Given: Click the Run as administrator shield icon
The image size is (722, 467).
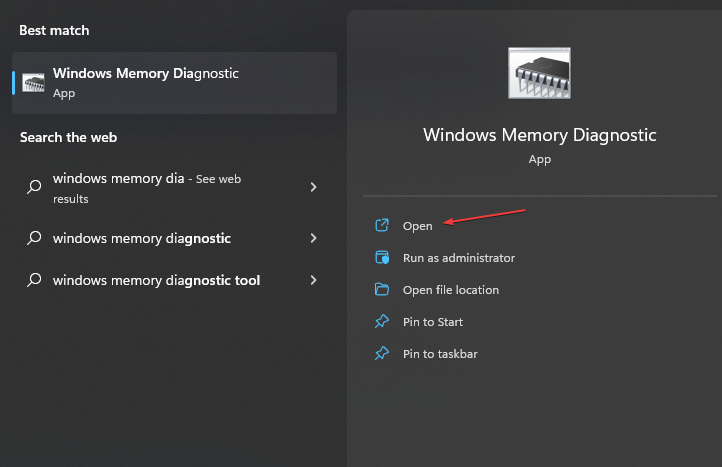Looking at the screenshot, I should coord(381,258).
